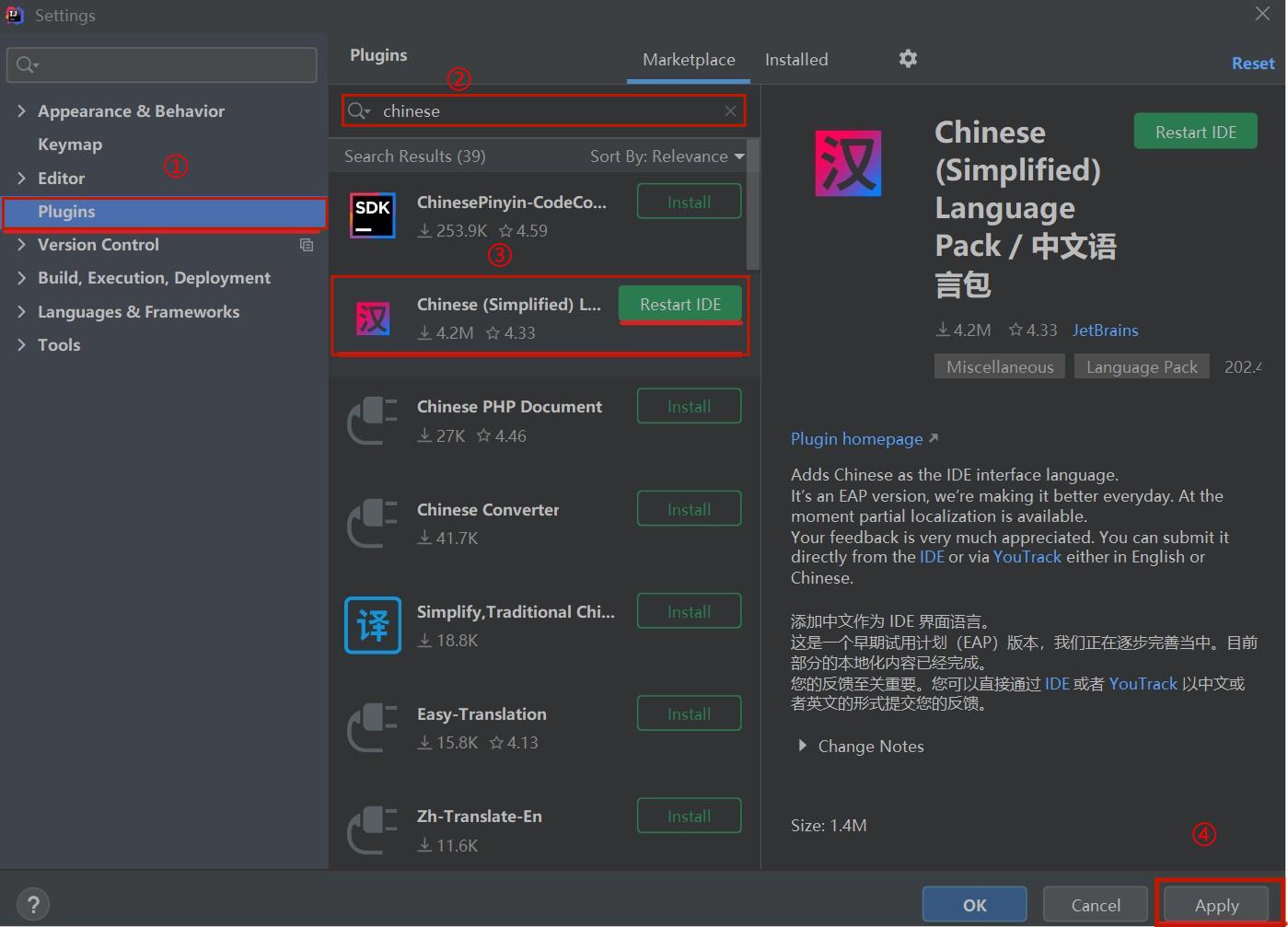The image size is (1288, 927).
Task: Expand the Version Control section
Action: [x=21, y=244]
